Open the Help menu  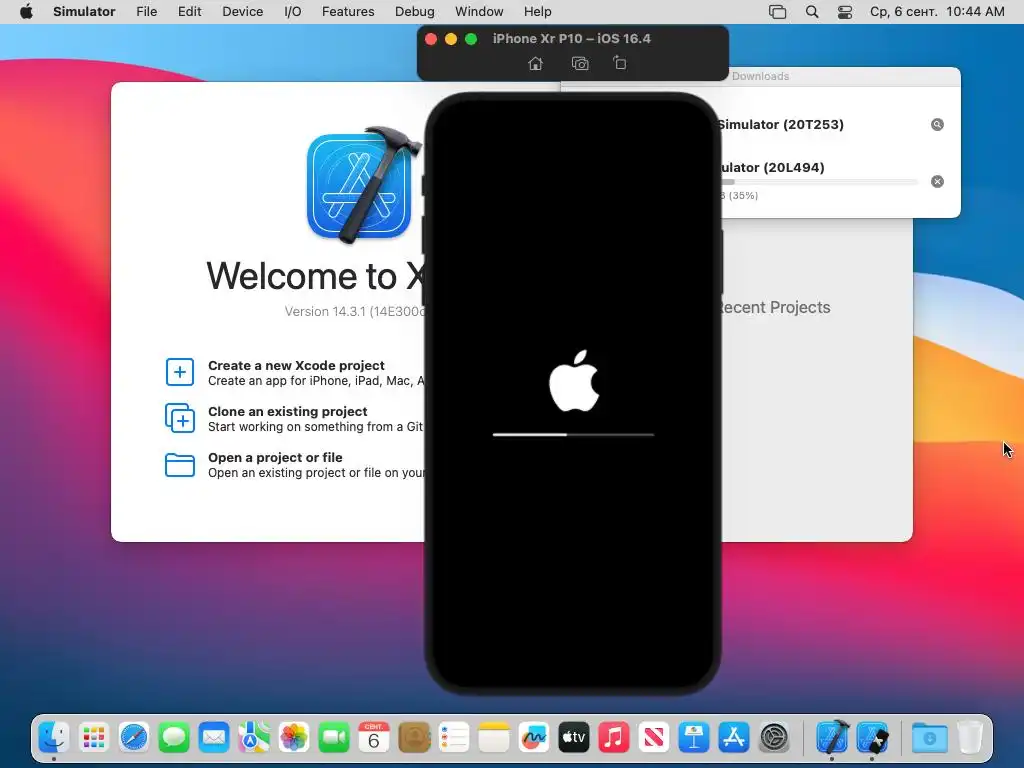537,12
